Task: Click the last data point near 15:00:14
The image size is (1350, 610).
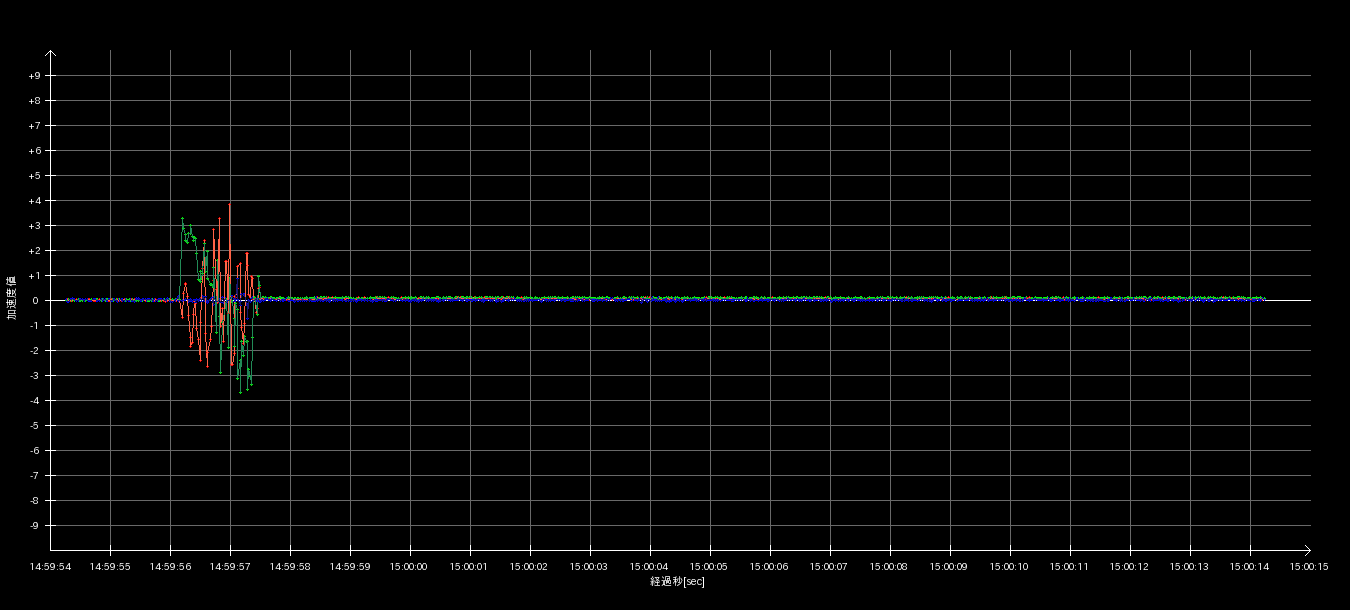Action: (1264, 299)
